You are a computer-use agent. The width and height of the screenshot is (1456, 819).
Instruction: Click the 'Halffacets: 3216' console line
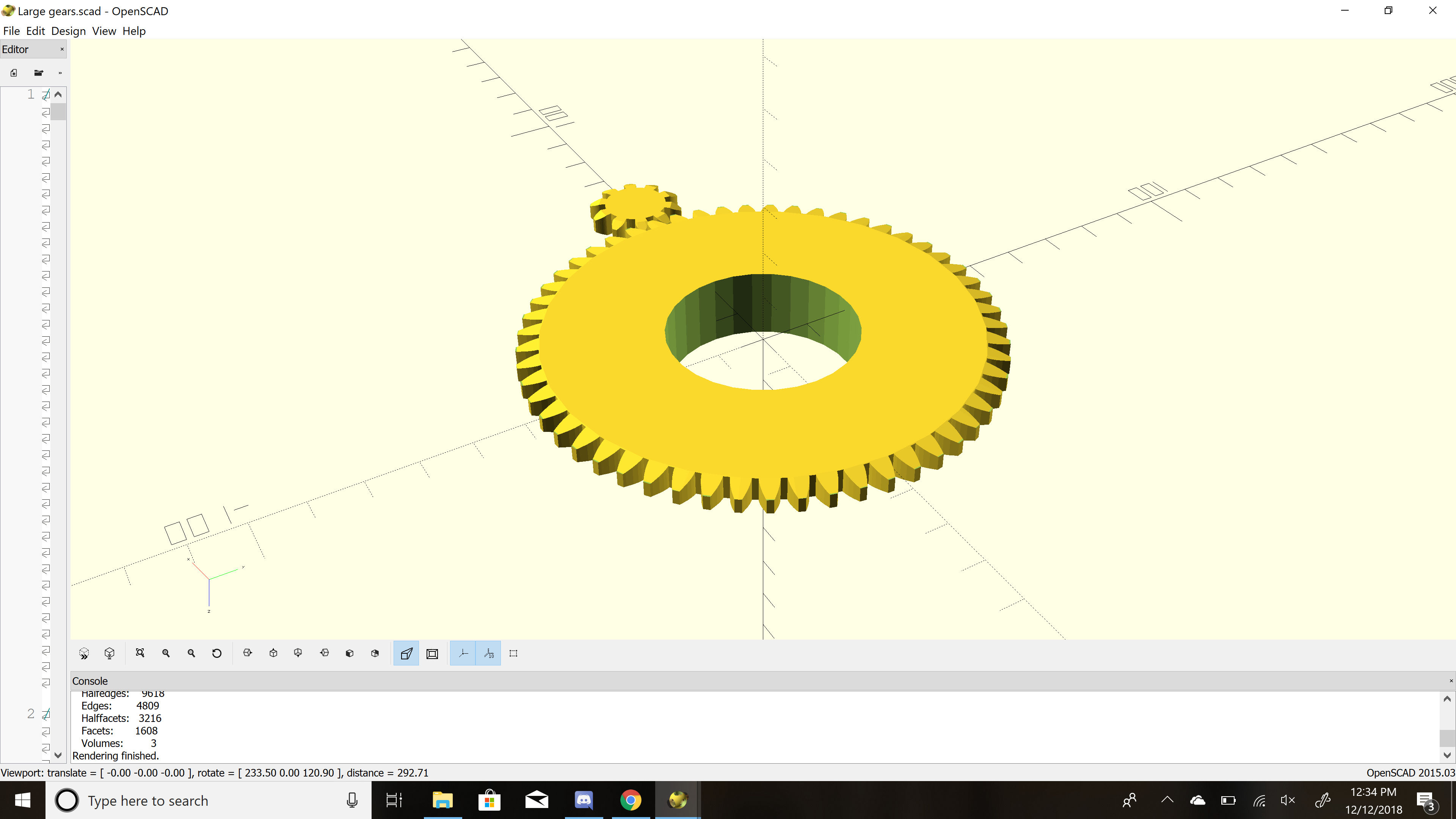121,719
